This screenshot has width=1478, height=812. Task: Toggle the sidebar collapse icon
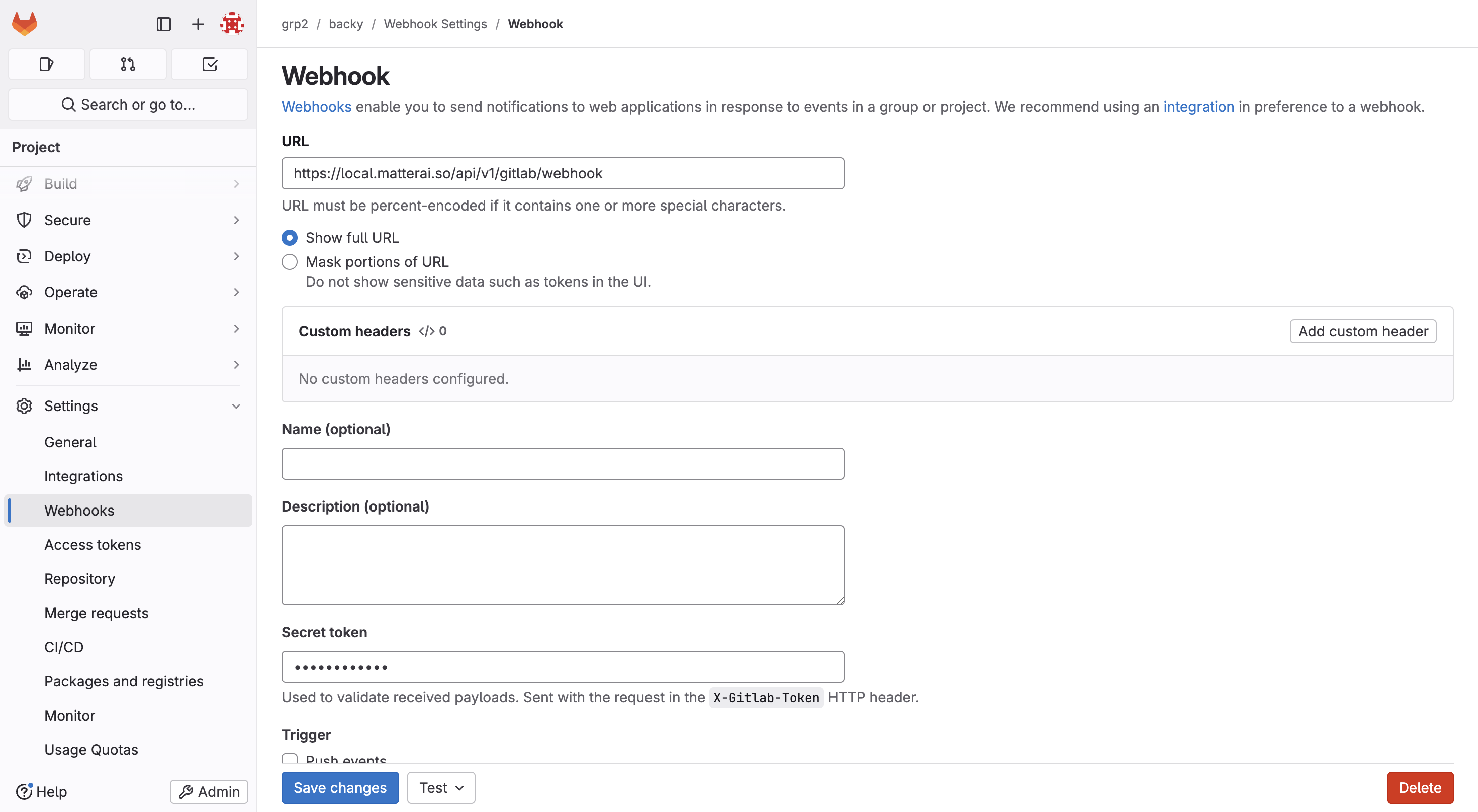pyautogui.click(x=164, y=24)
